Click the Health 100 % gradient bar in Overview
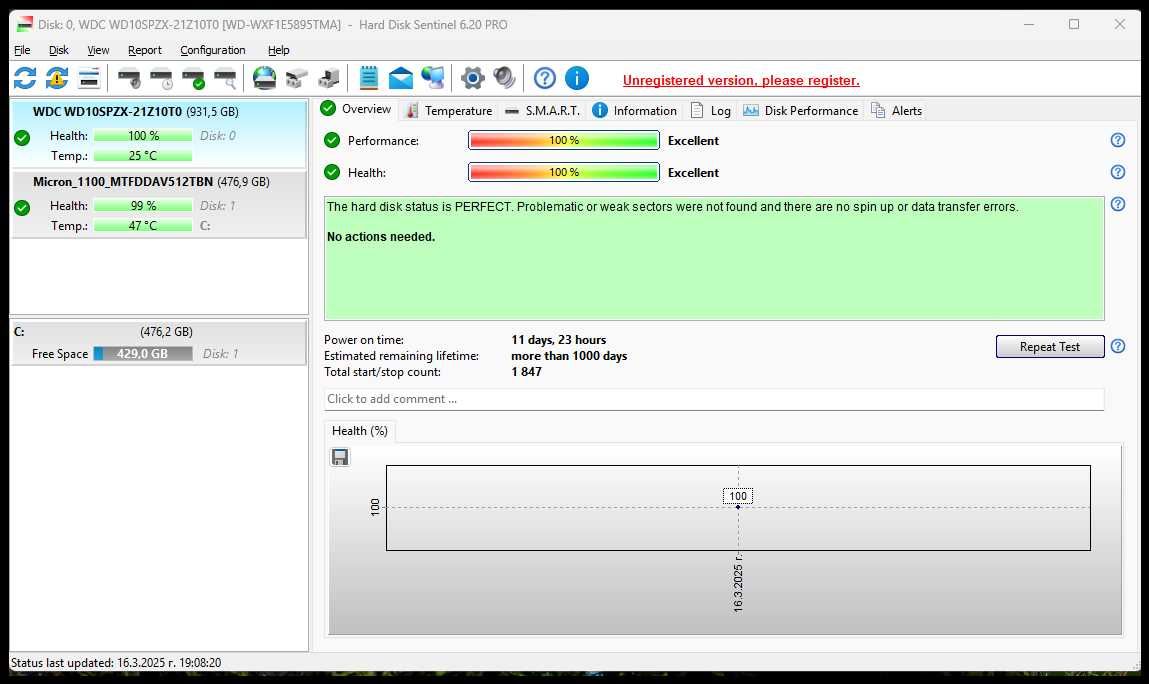Viewport: 1149px width, 684px height. (564, 172)
